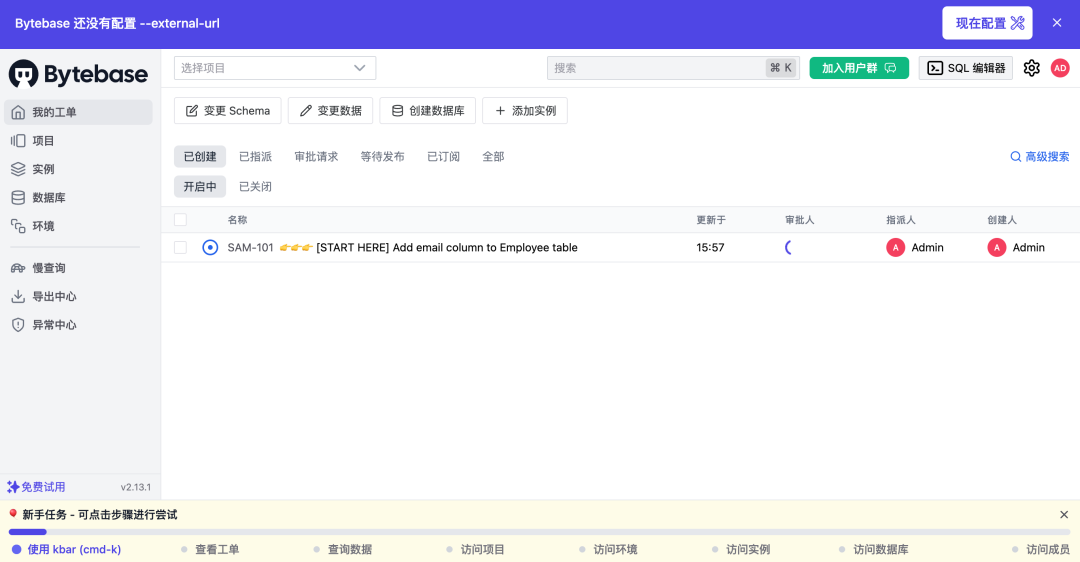Click the AD user avatar

point(1060,68)
